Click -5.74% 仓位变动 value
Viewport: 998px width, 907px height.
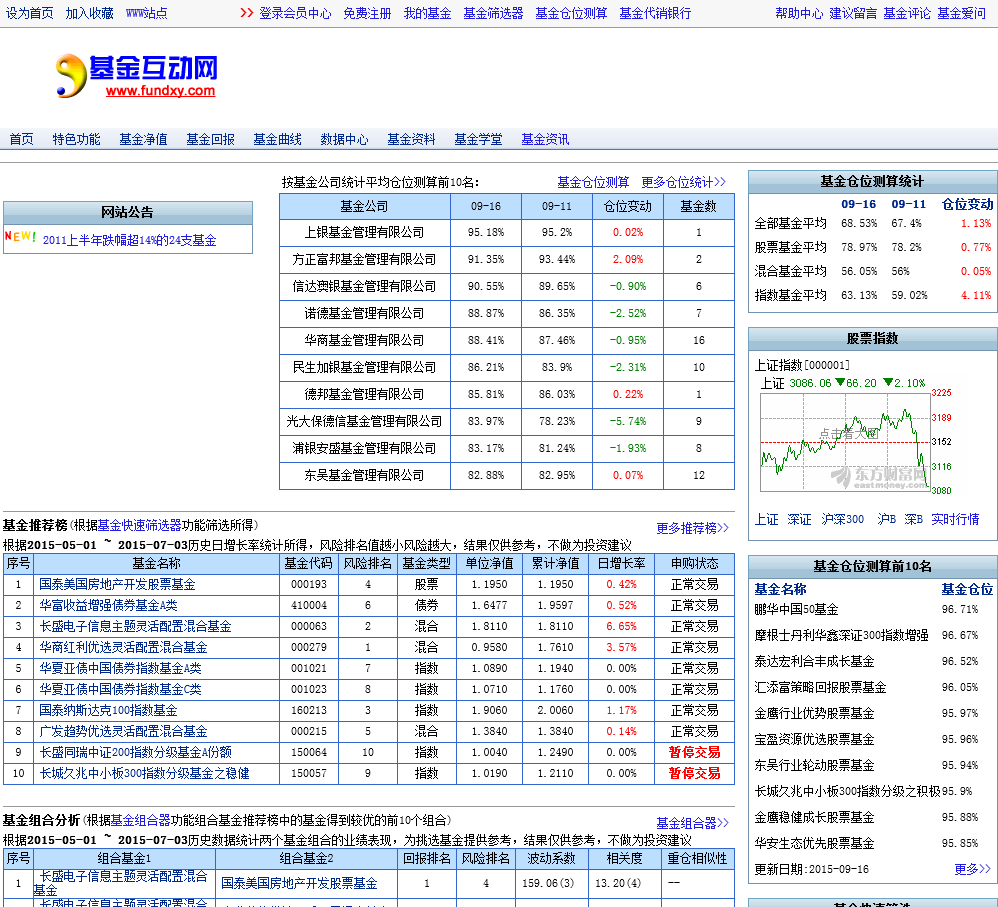tap(628, 421)
